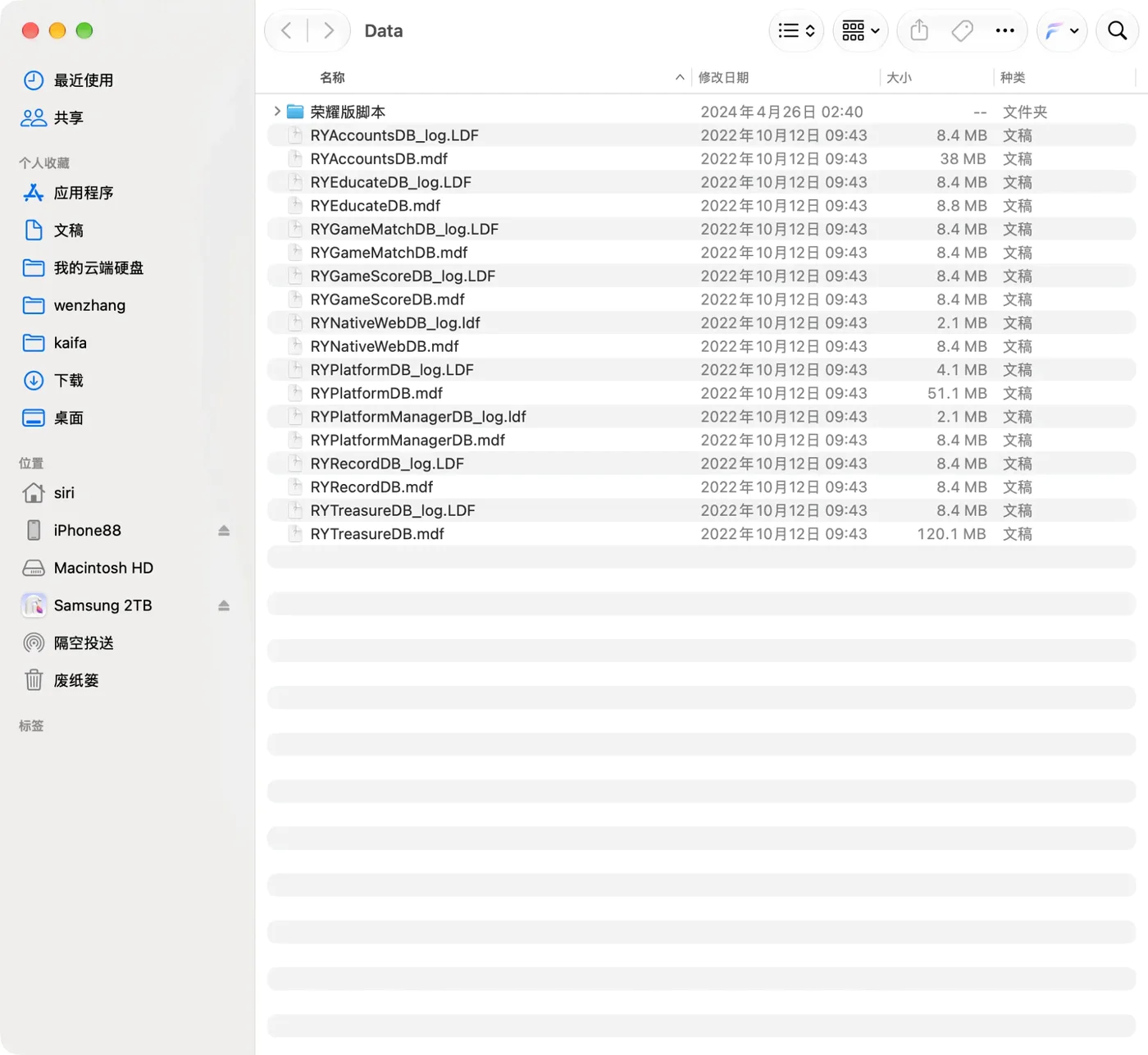Select file RYAccountsDB.mdf
The height and width of the screenshot is (1055, 1148).
(701, 158)
